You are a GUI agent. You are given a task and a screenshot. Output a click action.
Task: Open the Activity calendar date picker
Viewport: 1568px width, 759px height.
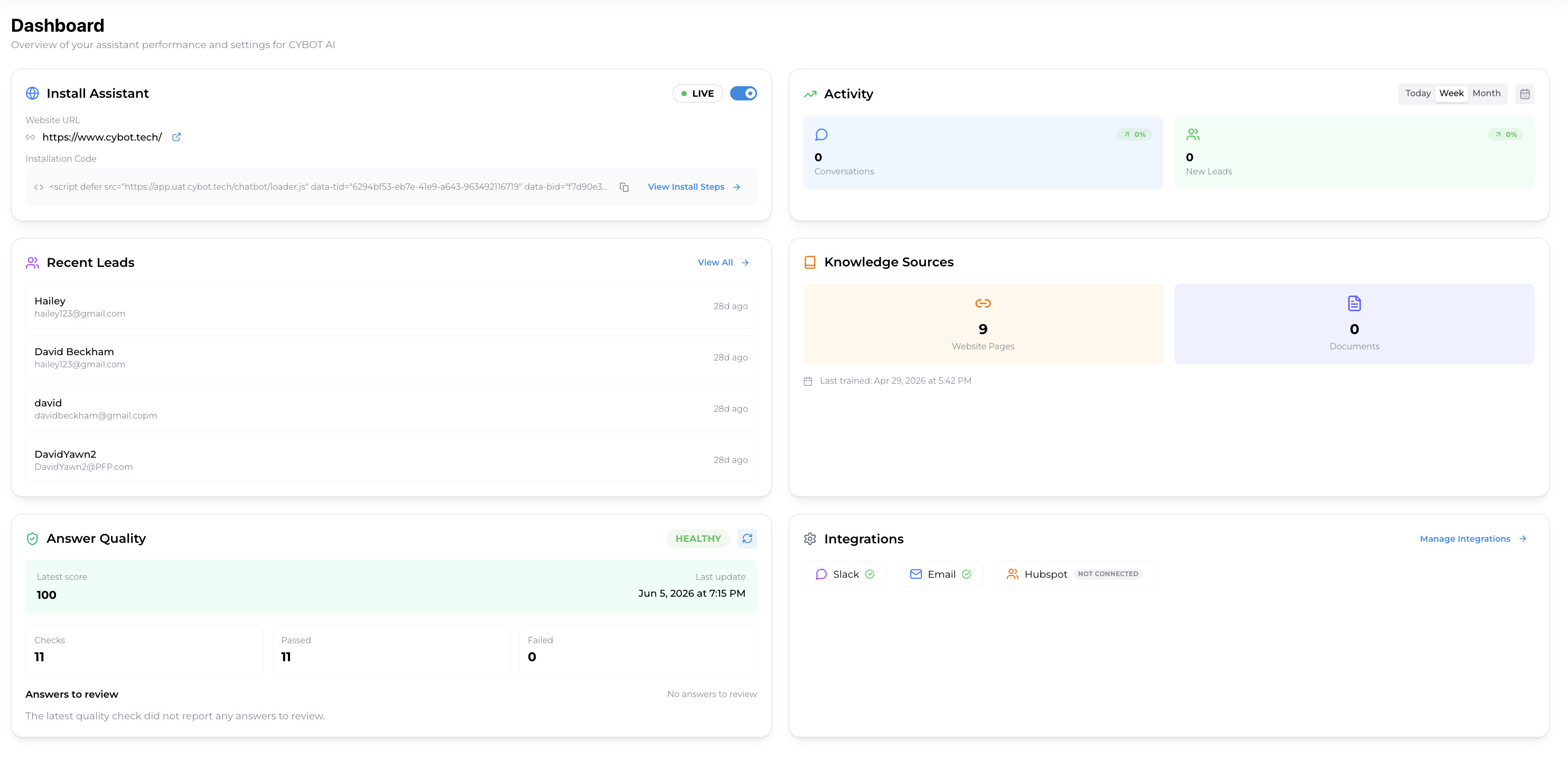(x=1524, y=94)
